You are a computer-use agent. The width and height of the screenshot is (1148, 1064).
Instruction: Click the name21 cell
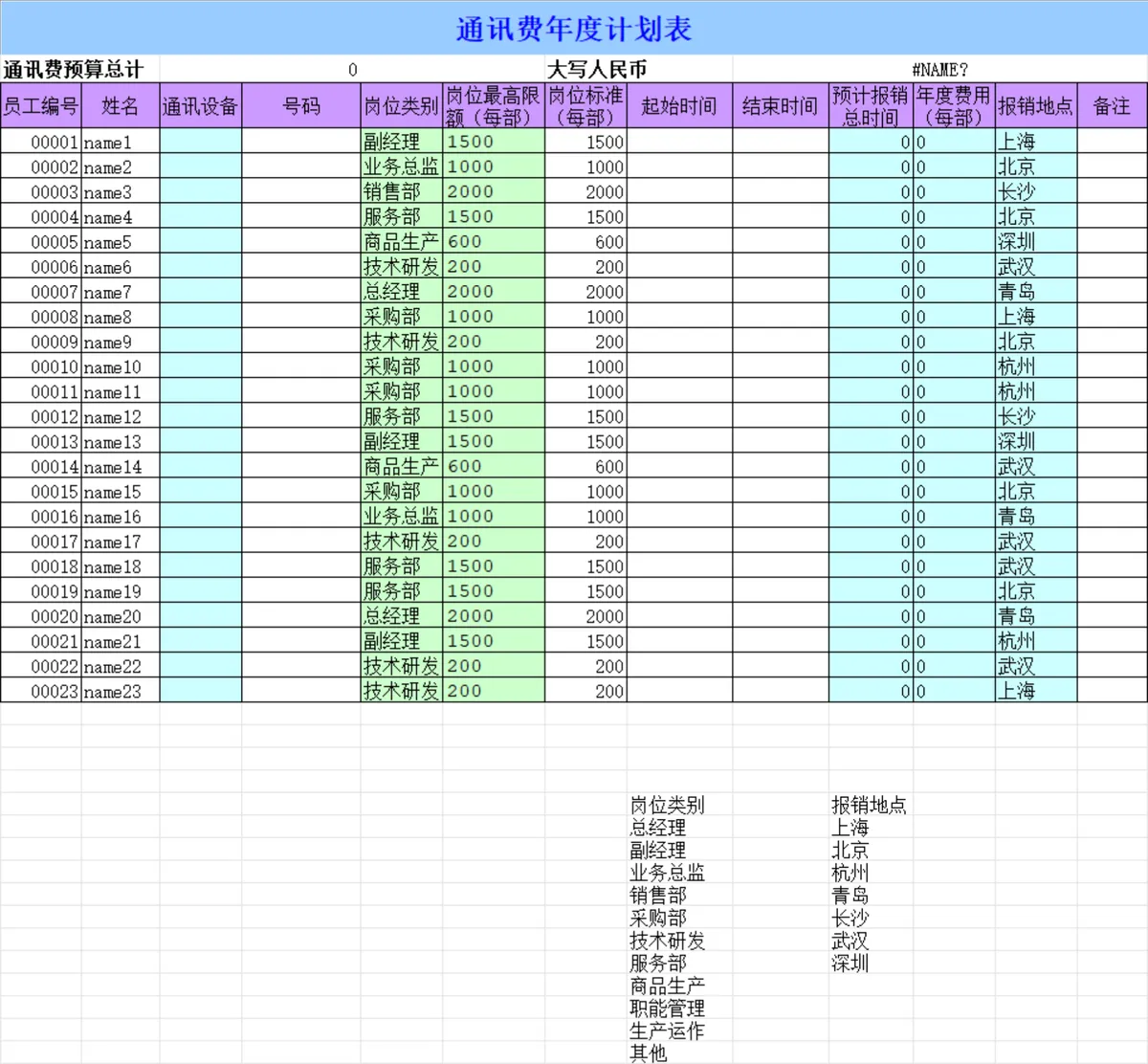[x=120, y=641]
